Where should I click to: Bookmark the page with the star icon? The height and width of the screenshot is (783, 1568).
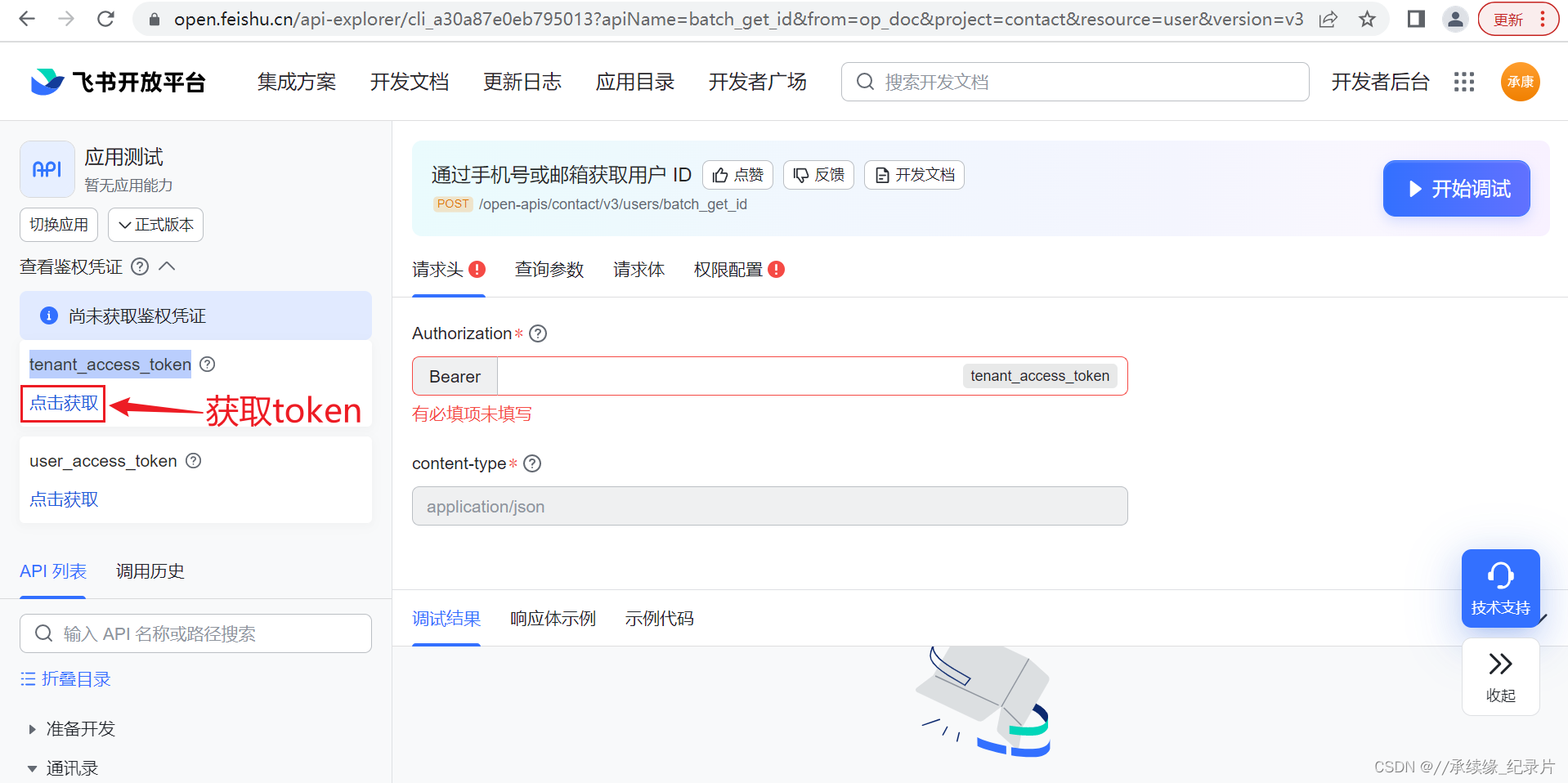coord(1367,19)
